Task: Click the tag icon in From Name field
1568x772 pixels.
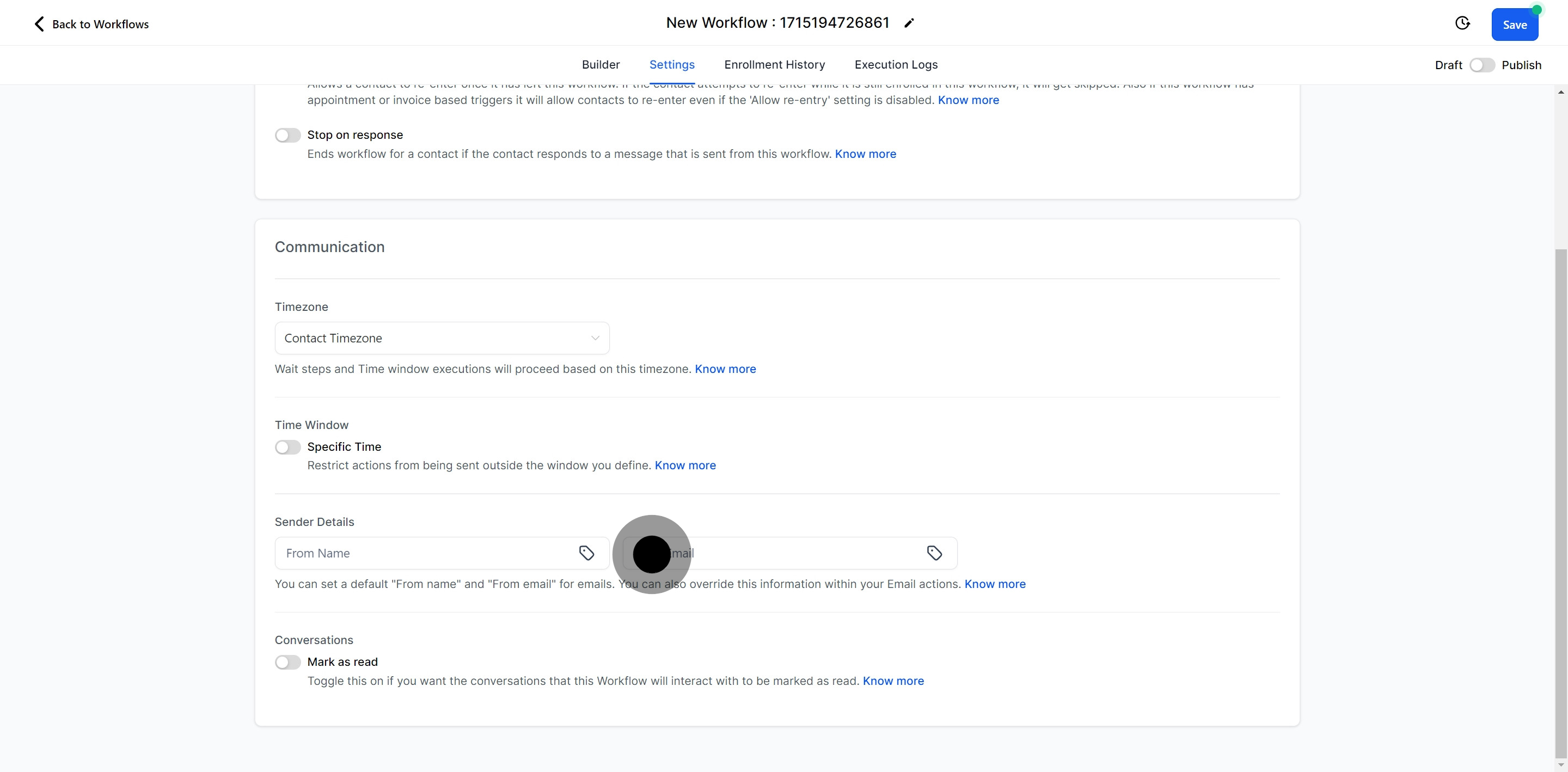Action: [586, 553]
